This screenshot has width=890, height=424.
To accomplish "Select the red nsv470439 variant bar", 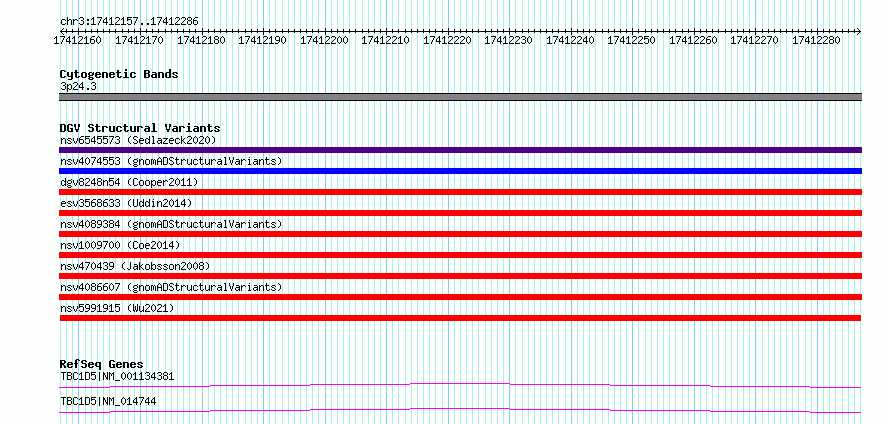I will (460, 276).
